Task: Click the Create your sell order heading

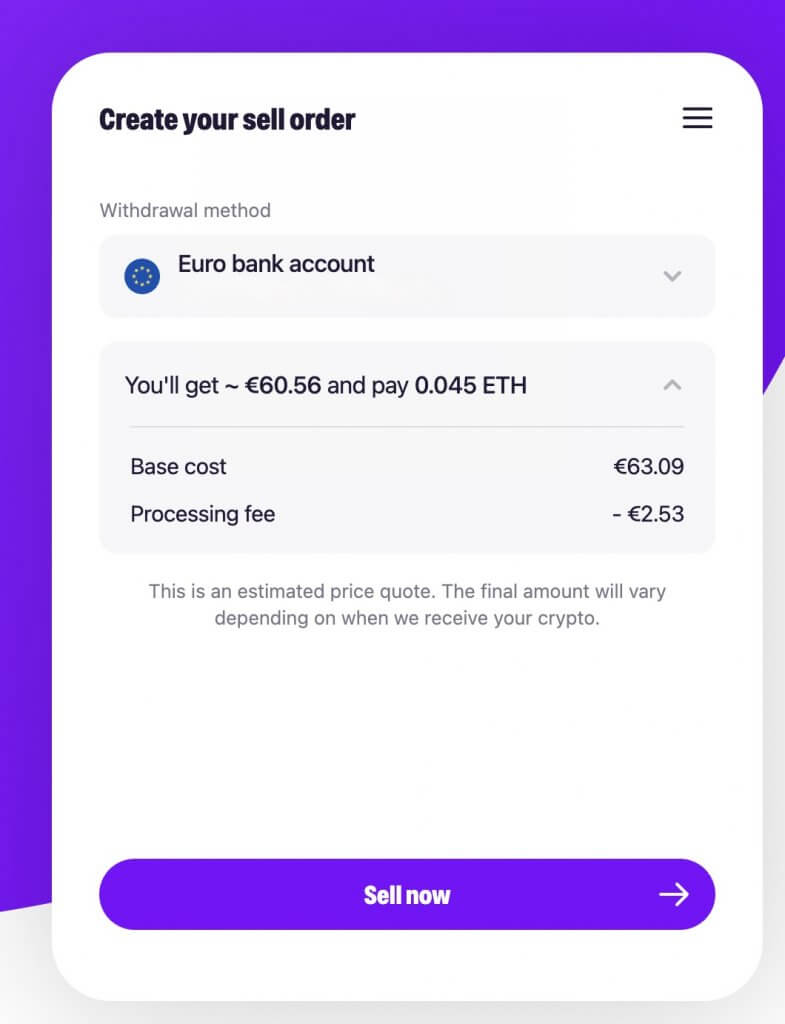Action: (227, 120)
